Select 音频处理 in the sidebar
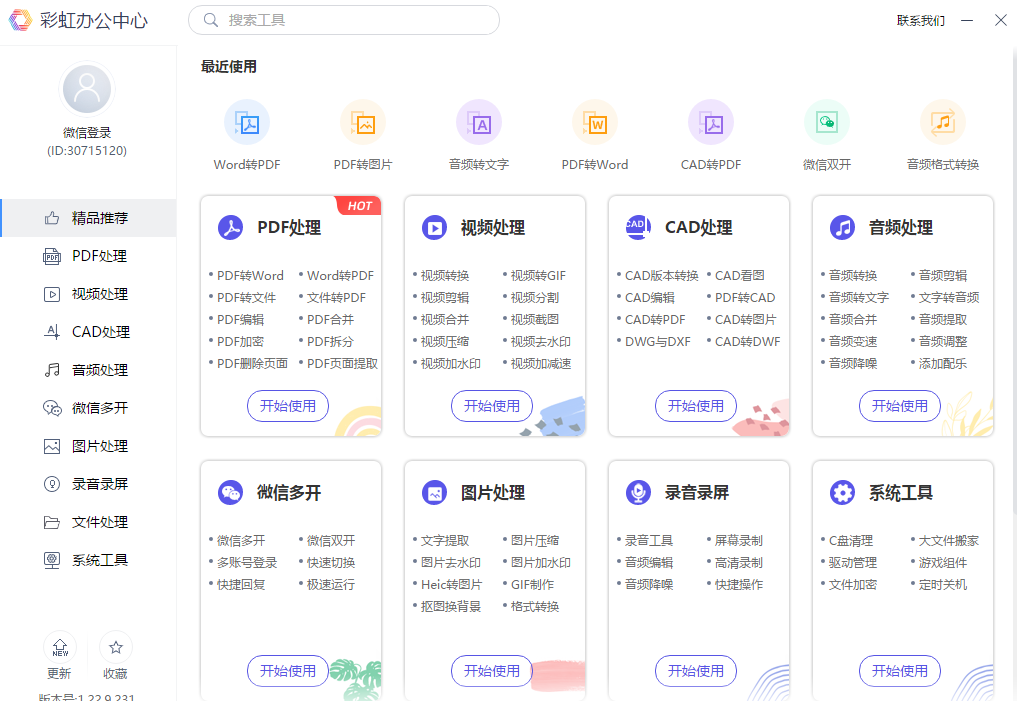This screenshot has width=1017, height=701. [x=88, y=370]
